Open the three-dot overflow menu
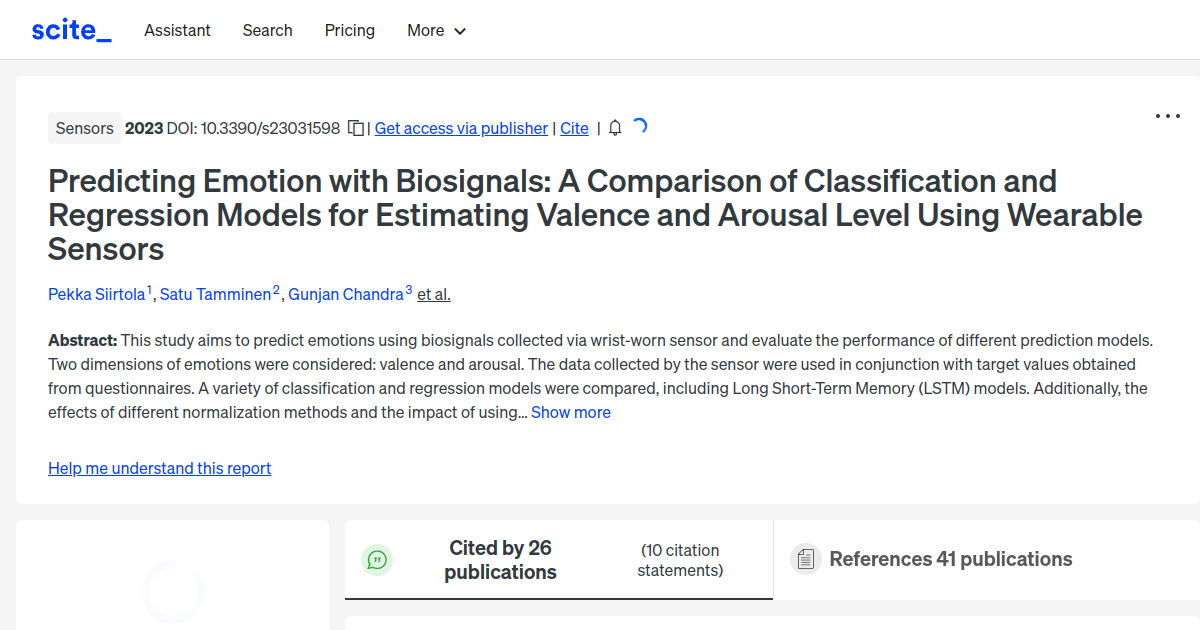Image resolution: width=1200 pixels, height=630 pixels. [1167, 116]
